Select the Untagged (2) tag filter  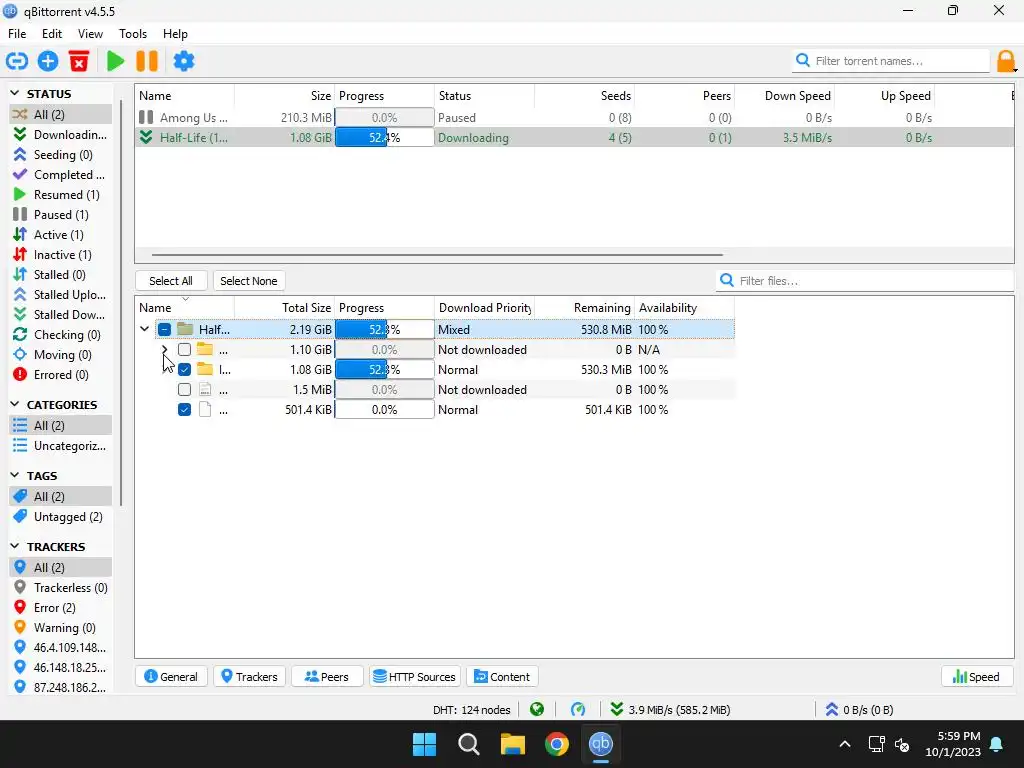61,517
